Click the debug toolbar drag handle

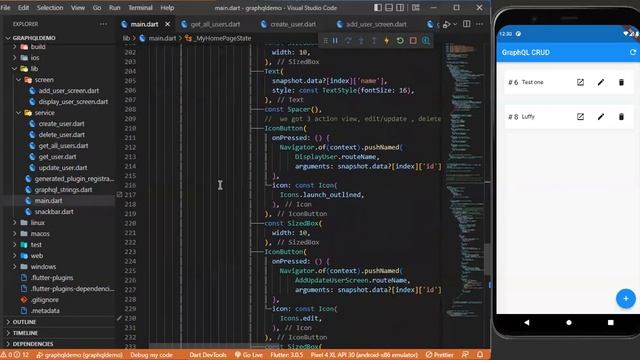(x=325, y=40)
